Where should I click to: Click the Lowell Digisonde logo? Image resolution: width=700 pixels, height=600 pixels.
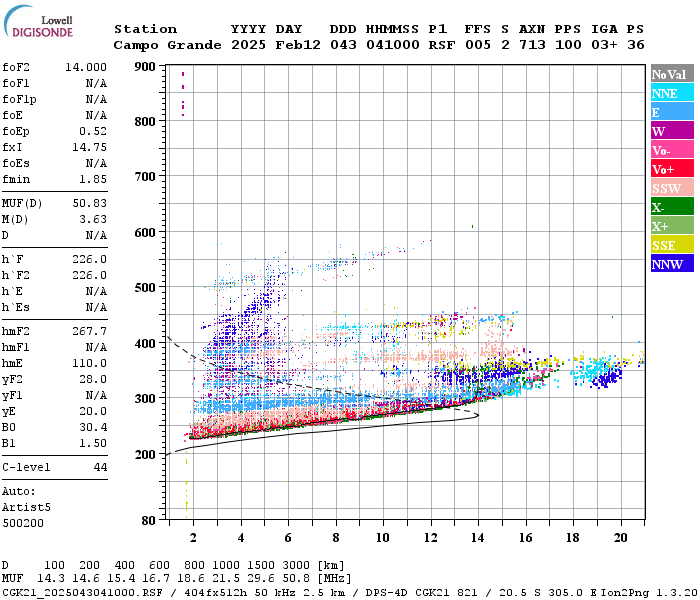(38, 21)
